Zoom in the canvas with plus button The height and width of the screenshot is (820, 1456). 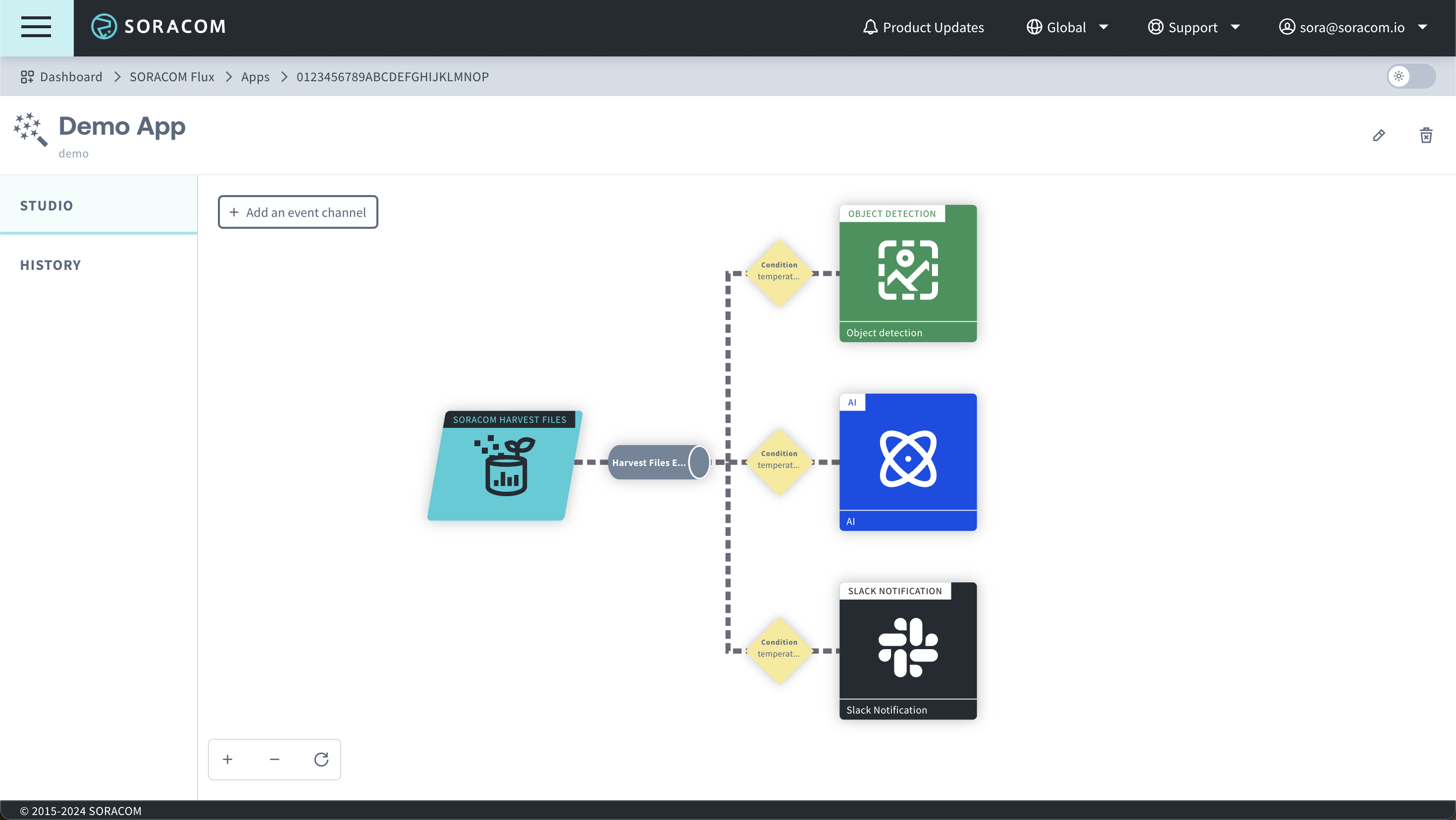227,759
